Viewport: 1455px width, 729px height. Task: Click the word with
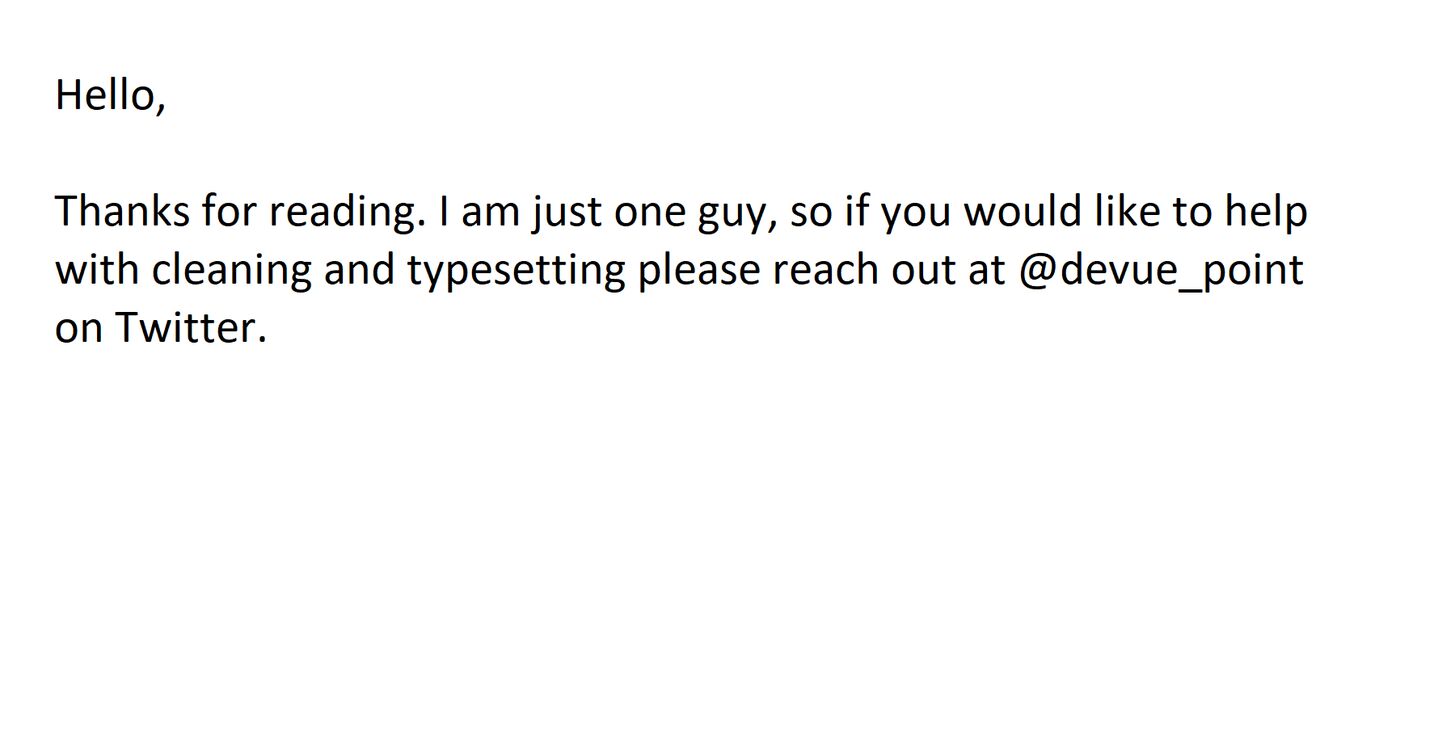pyautogui.click(x=97, y=270)
